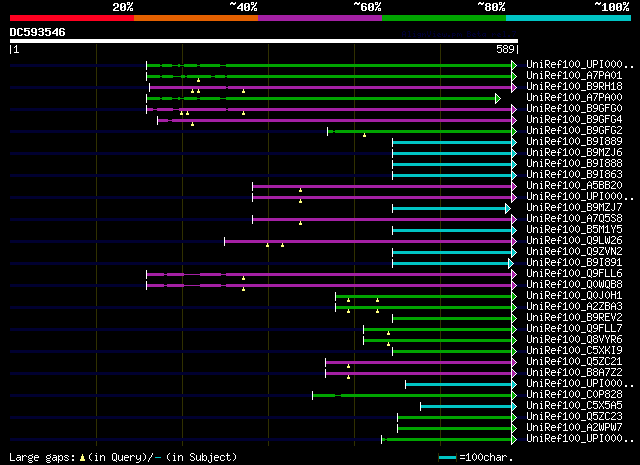Click the arrowhead ending the A7PA01 alignment
The width and height of the screenshot is (640, 465).
[514, 76]
